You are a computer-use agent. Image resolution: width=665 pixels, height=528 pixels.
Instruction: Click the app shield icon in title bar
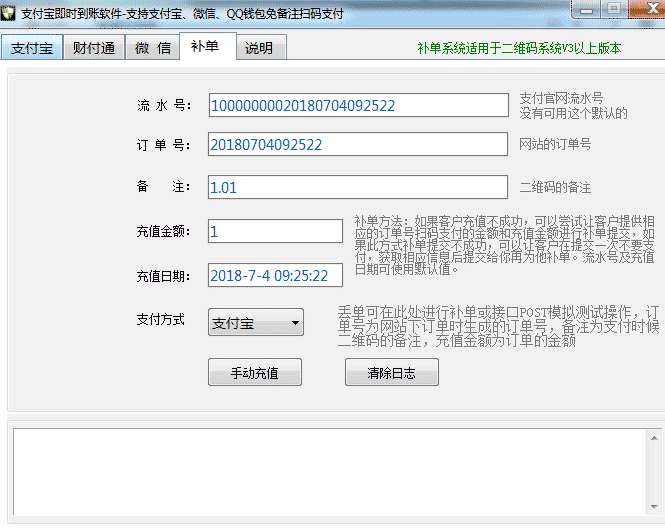8,13
